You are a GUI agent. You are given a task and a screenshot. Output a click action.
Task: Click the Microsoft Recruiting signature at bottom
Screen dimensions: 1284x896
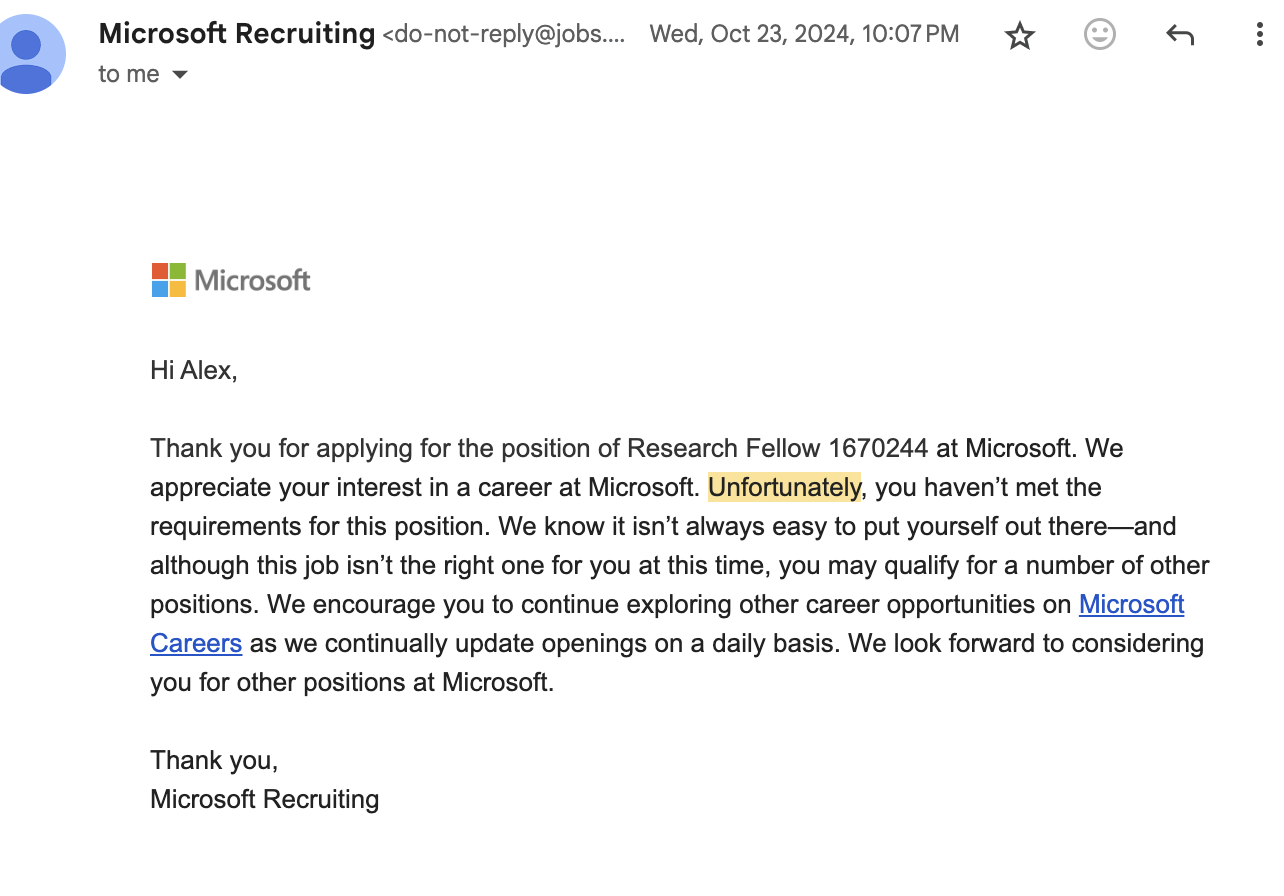pyautogui.click(x=265, y=799)
